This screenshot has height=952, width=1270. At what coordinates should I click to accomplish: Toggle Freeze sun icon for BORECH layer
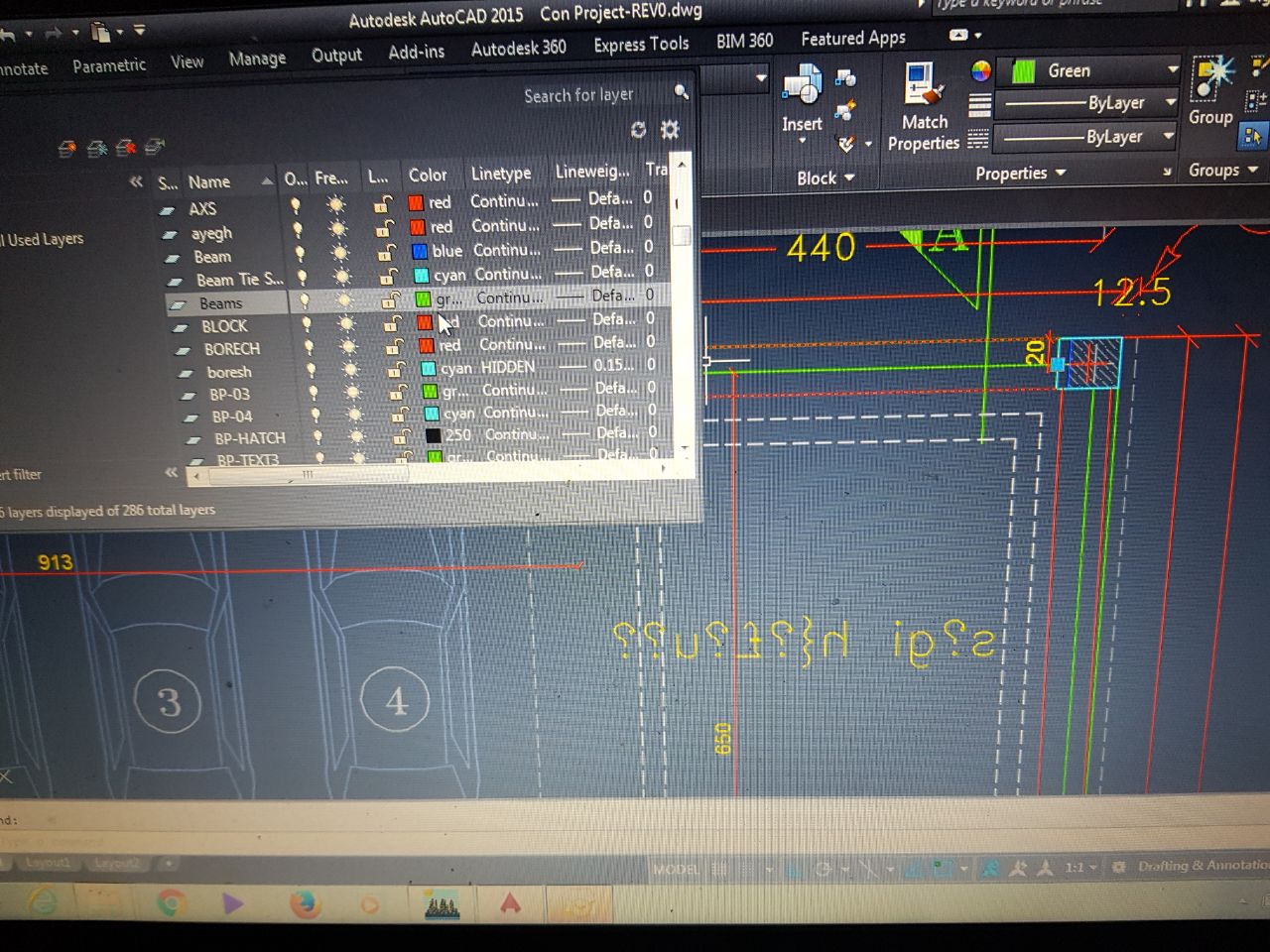click(347, 346)
